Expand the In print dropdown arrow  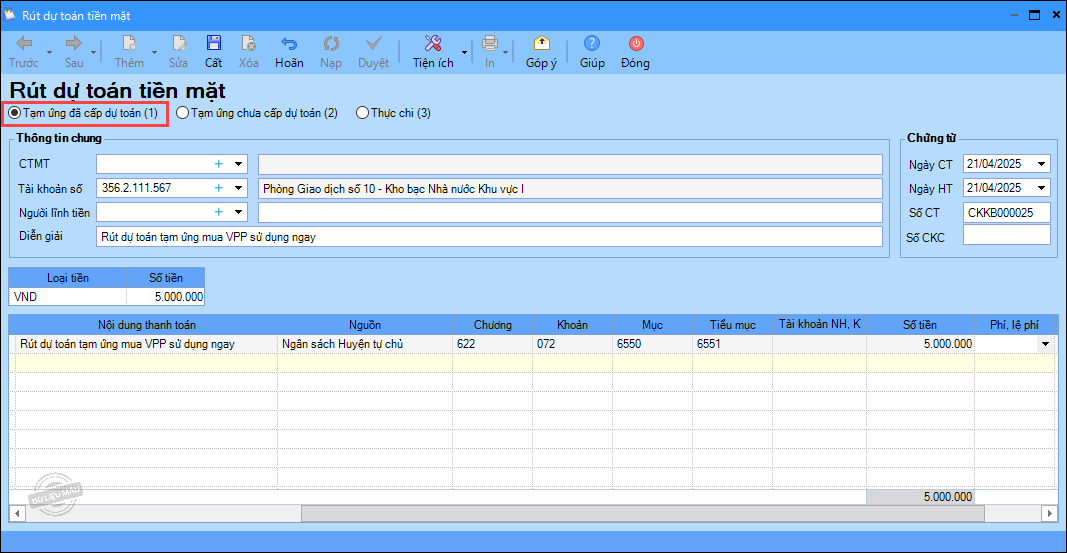pos(506,52)
